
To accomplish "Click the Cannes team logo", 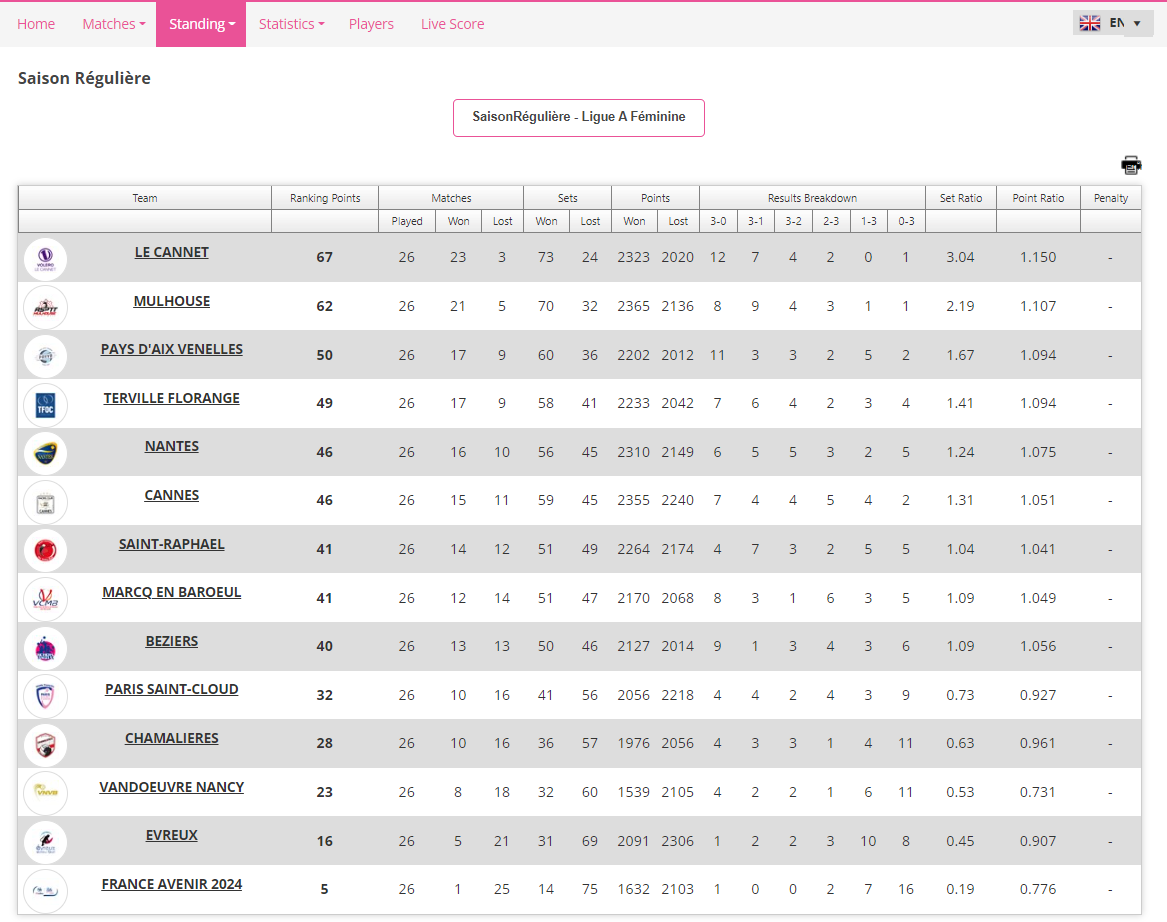I will pyautogui.click(x=45, y=502).
